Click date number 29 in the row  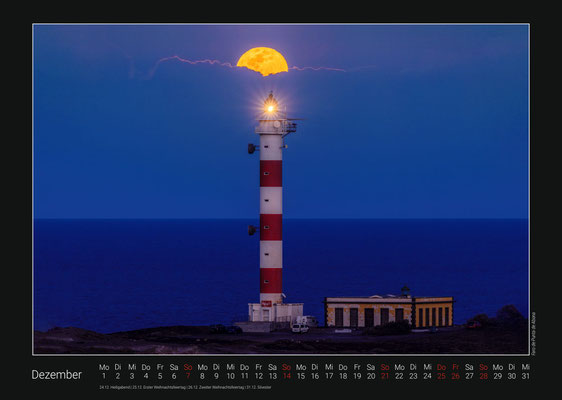(497, 376)
